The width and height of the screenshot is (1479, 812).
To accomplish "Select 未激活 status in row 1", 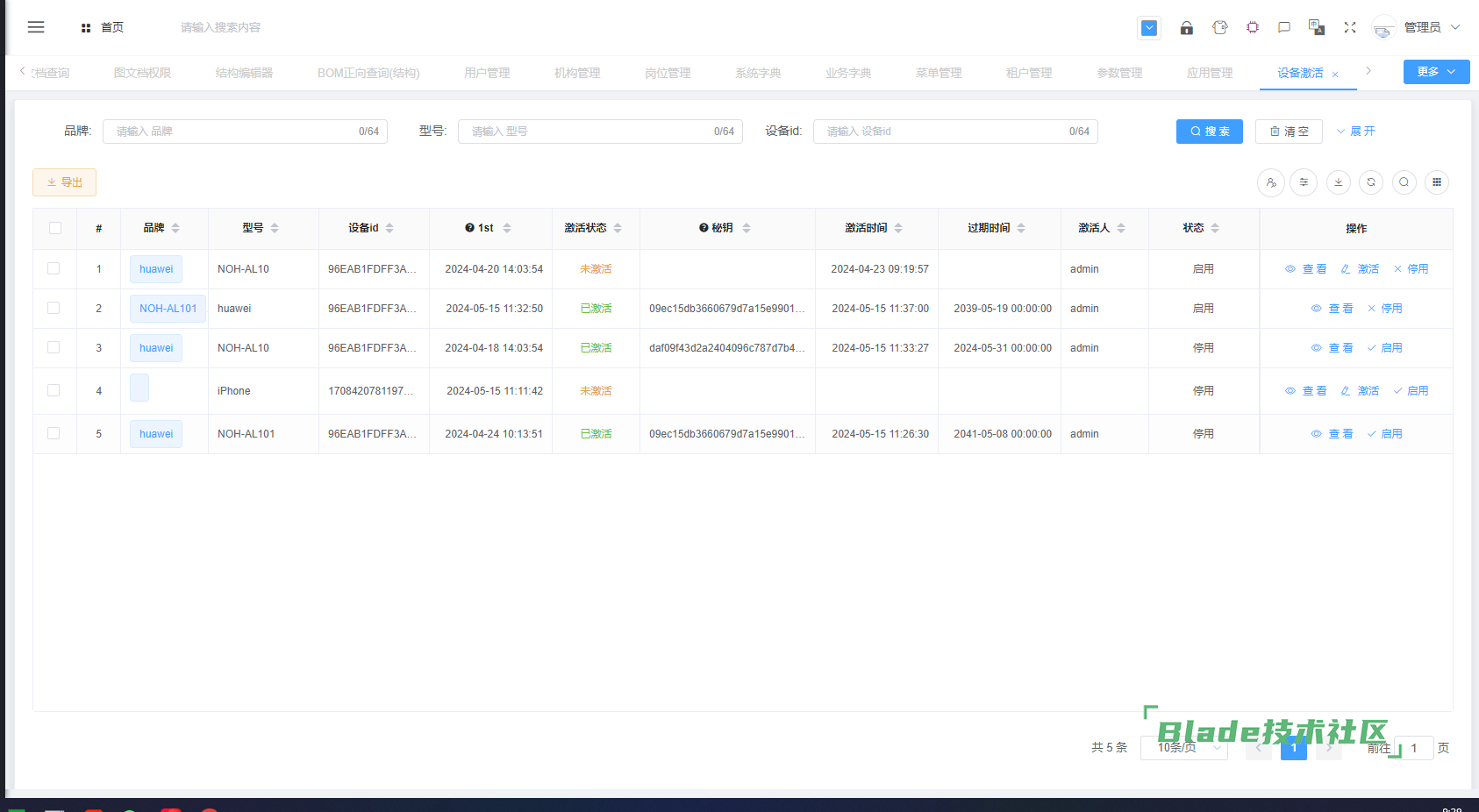I will point(596,269).
